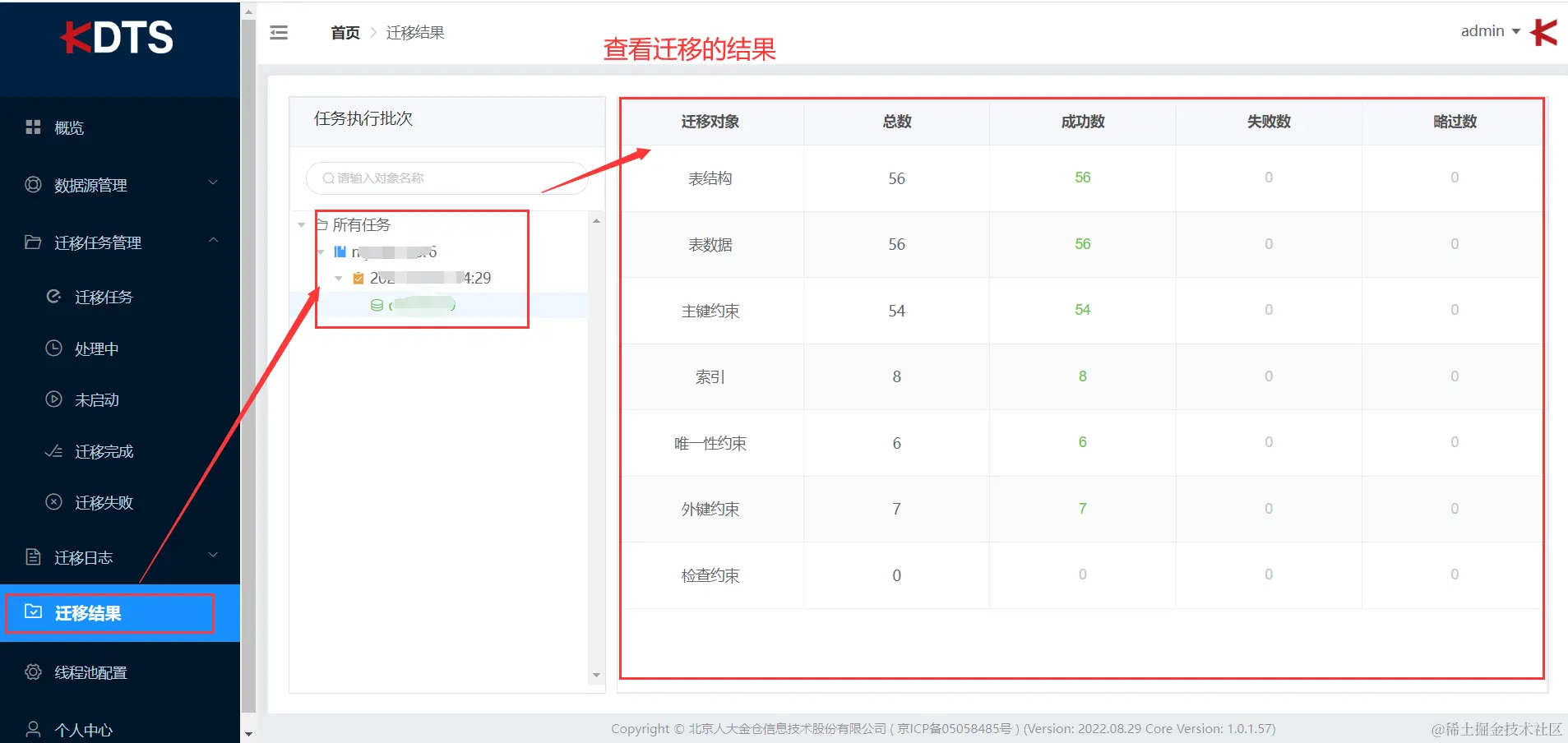Click the document icon beside 迁移日志

click(x=33, y=556)
